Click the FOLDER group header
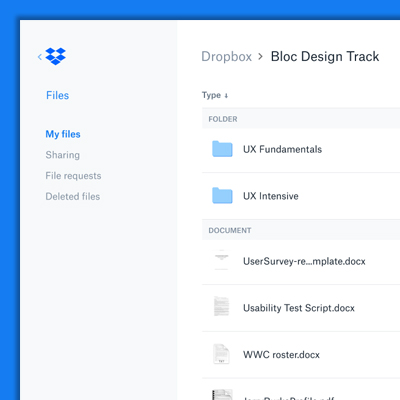 pyautogui.click(x=301, y=119)
